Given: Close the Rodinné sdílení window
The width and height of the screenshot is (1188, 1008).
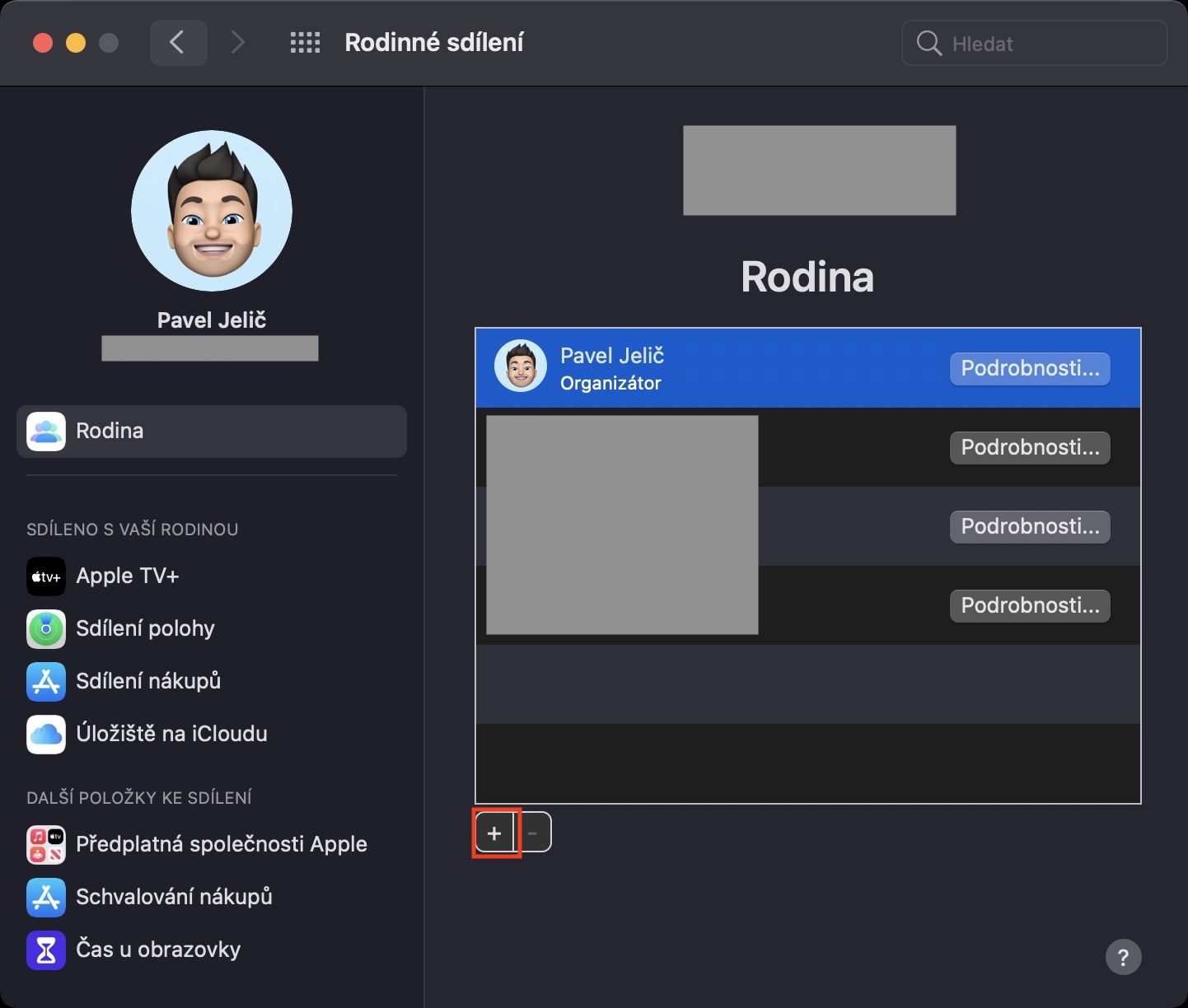Looking at the screenshot, I should click(43, 43).
